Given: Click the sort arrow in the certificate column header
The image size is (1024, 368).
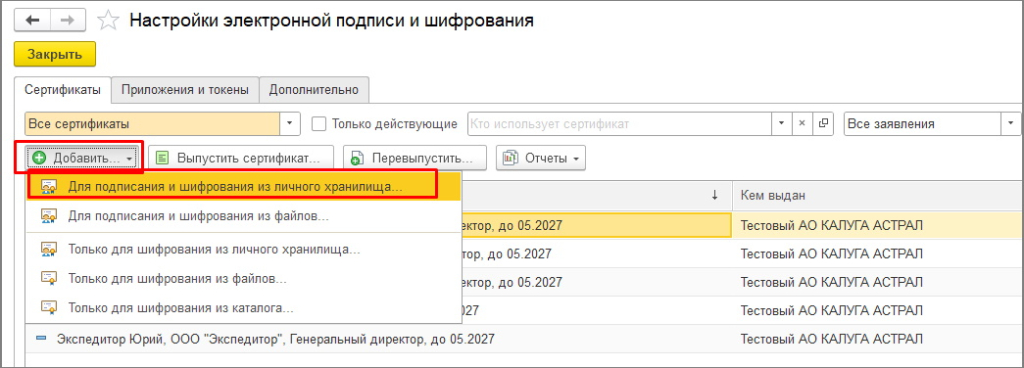Looking at the screenshot, I should click(714, 194).
